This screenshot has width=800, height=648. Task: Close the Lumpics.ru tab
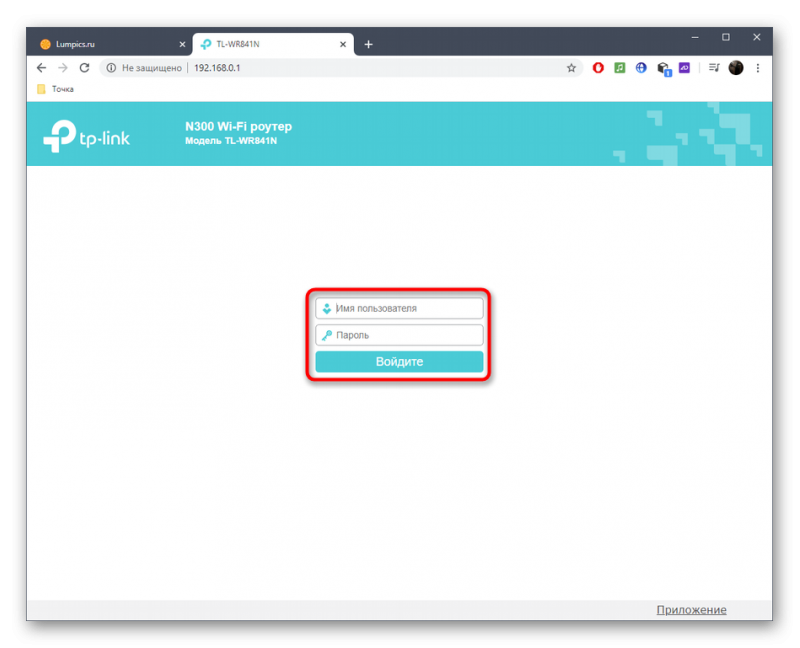point(182,44)
